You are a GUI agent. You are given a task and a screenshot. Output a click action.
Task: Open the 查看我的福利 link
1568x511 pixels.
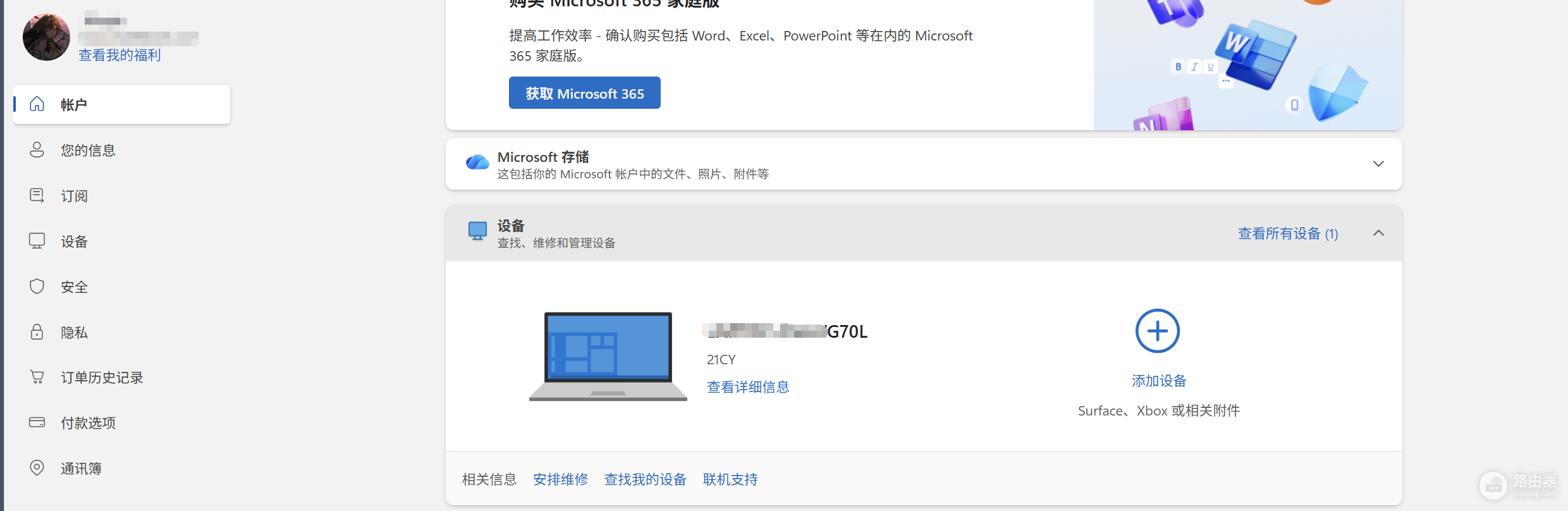(119, 55)
